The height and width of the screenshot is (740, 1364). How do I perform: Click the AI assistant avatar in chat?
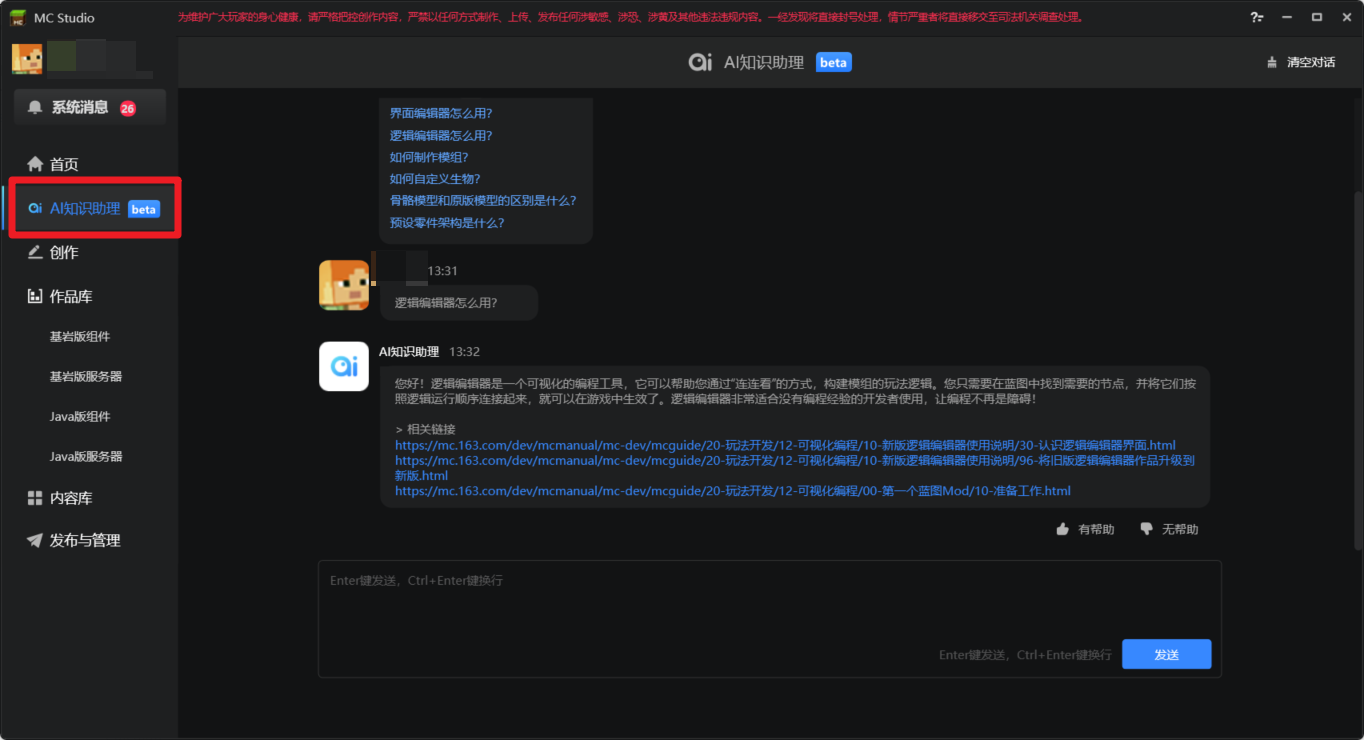(344, 366)
